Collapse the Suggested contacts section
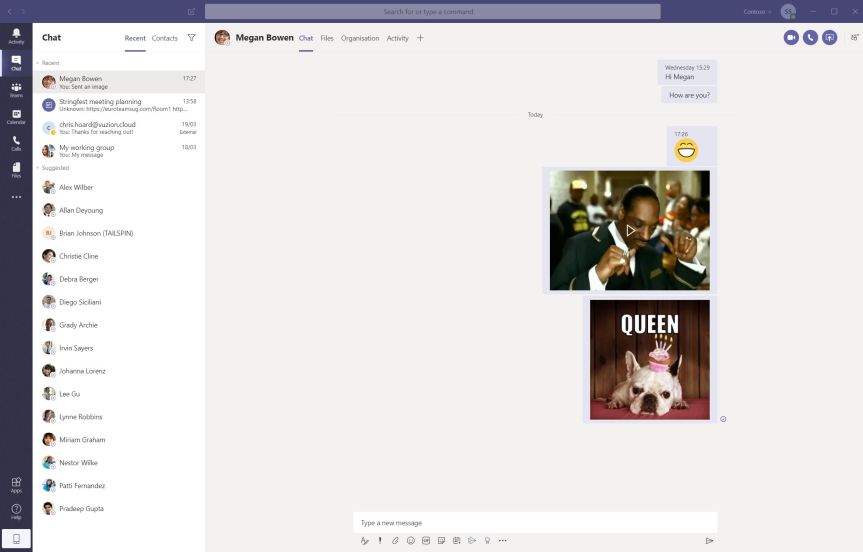 38,168
